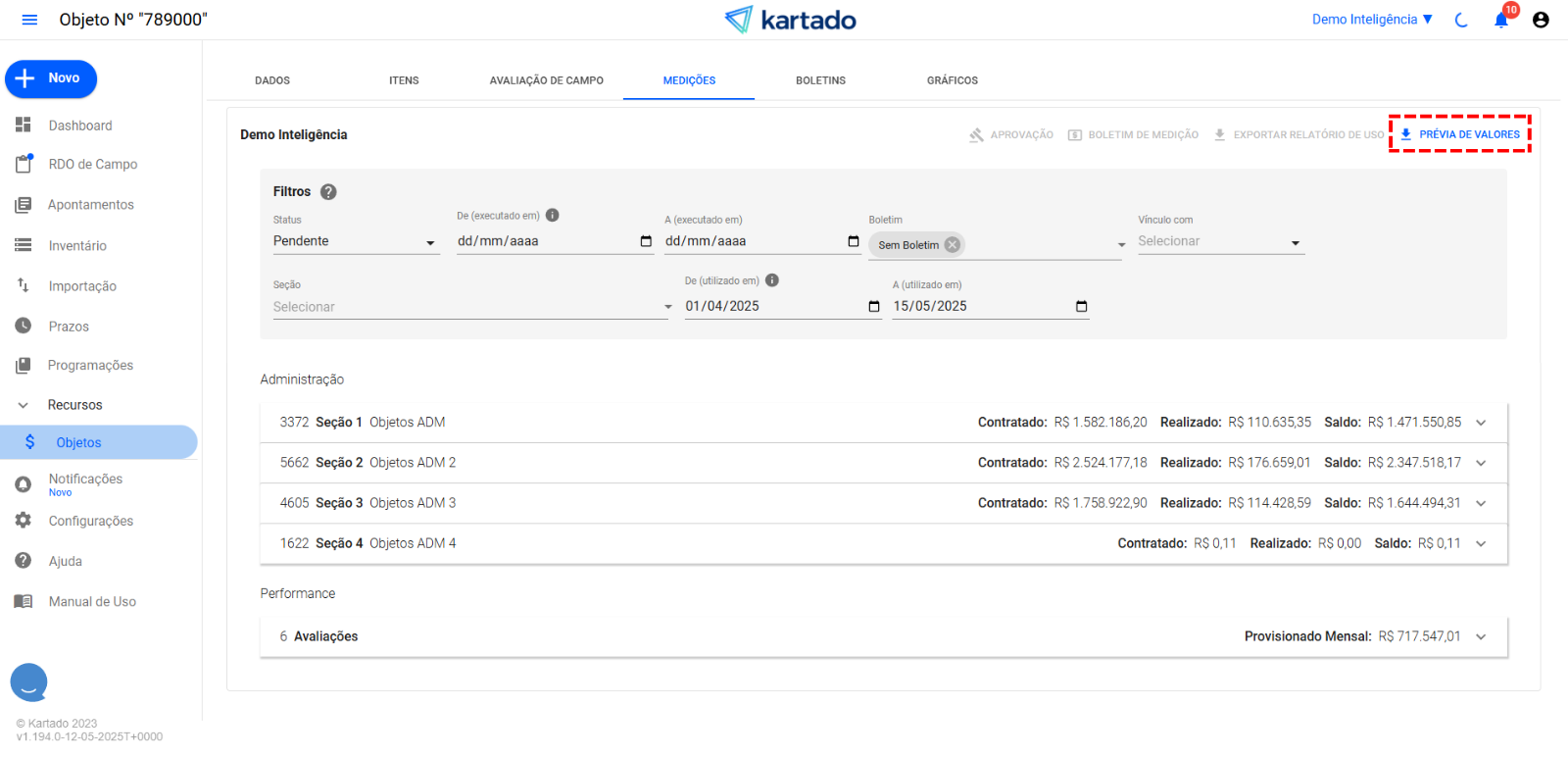Image resolution: width=1568 pixels, height=757 pixels.
Task: Open the Vínculo com dropdown
Action: 1219,242
